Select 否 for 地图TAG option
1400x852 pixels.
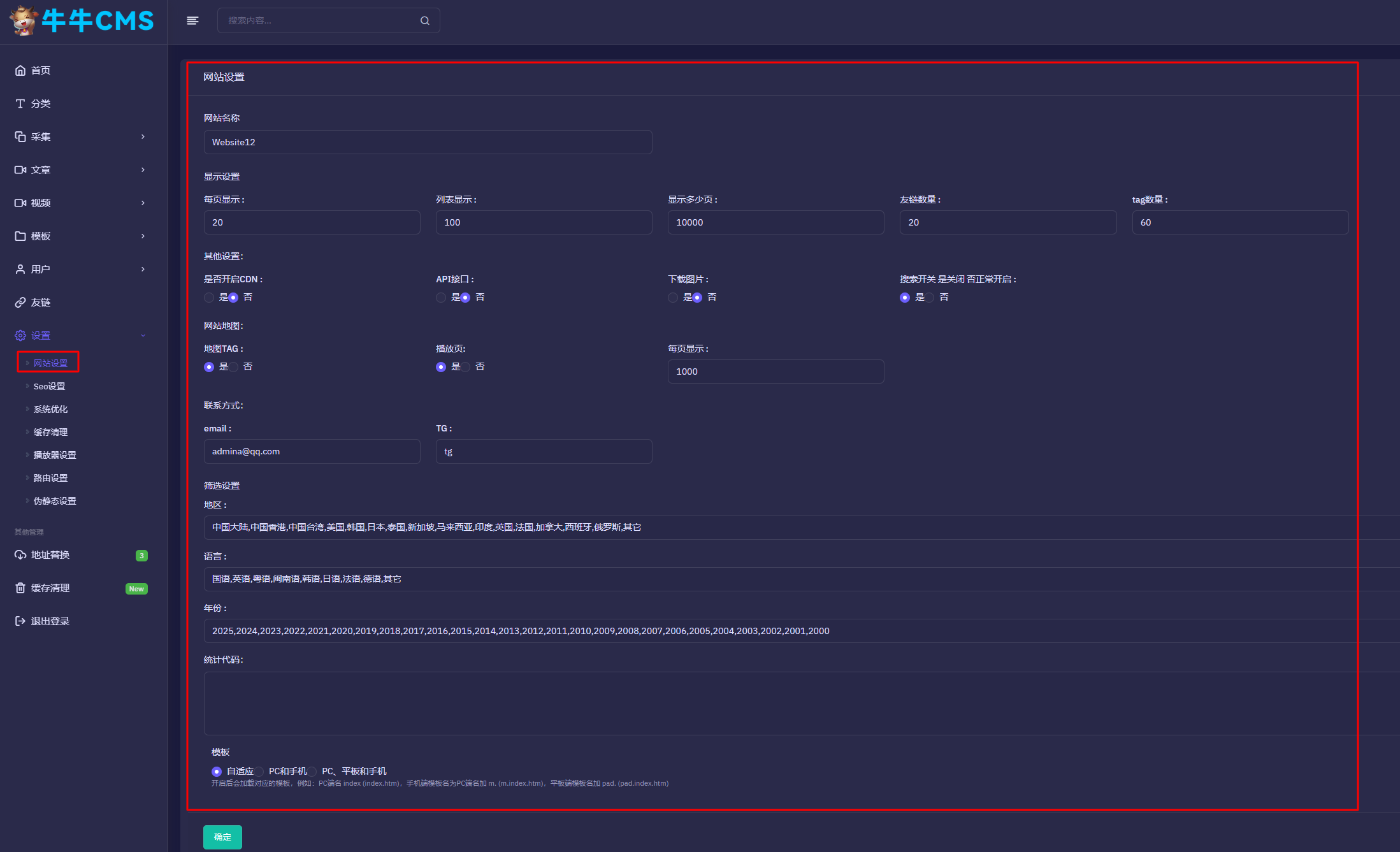click(x=234, y=367)
